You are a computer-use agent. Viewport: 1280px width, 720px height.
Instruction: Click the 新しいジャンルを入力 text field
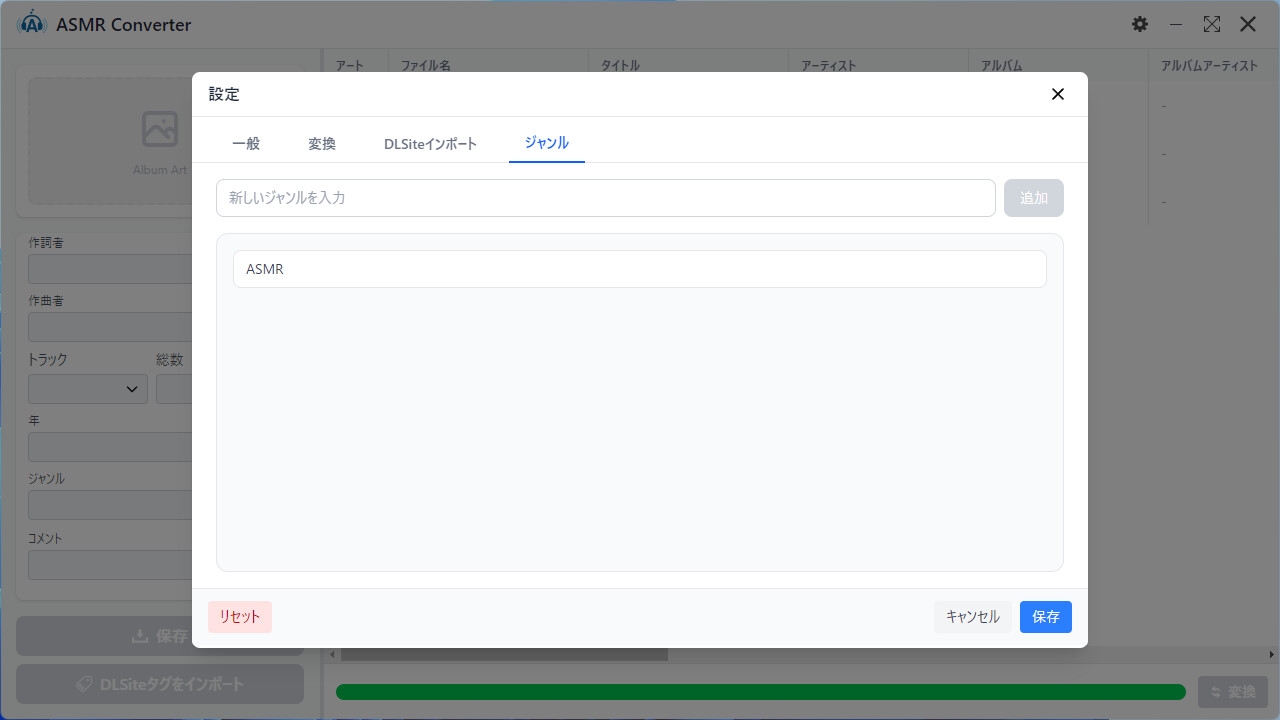tap(606, 198)
